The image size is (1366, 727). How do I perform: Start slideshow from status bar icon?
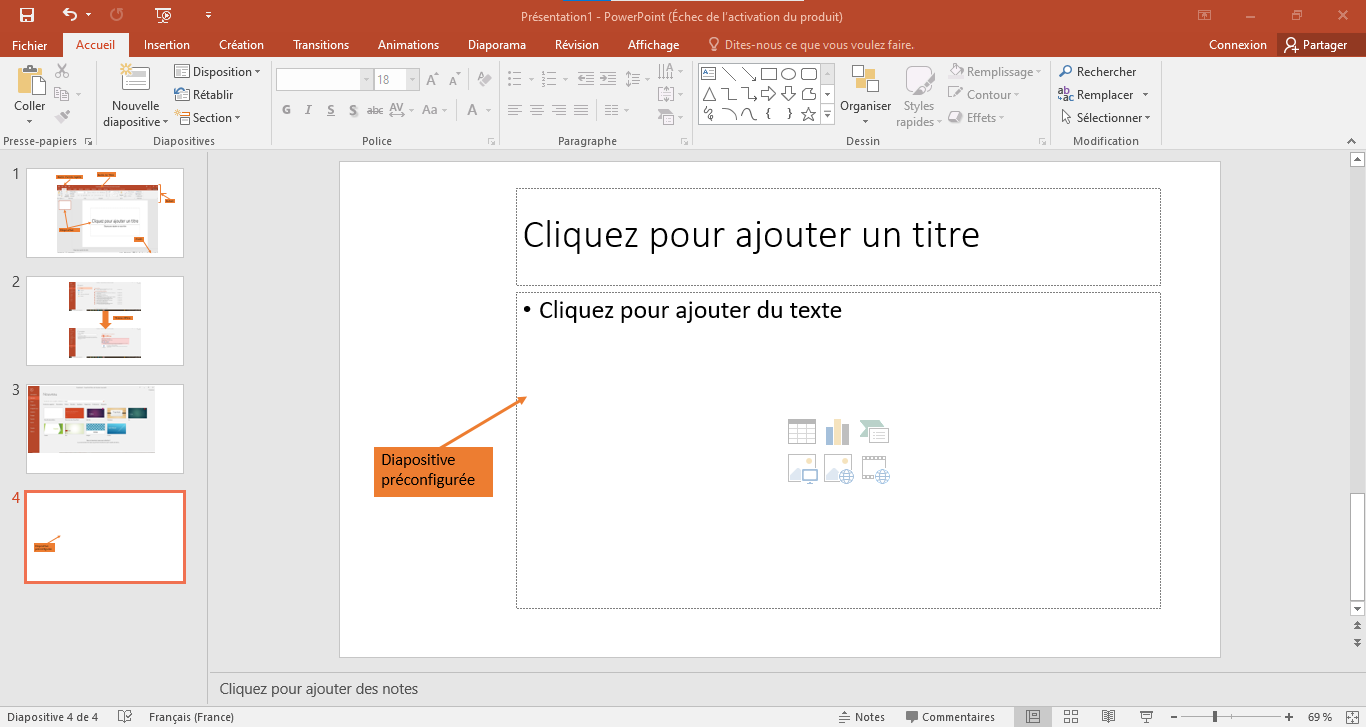click(1145, 717)
